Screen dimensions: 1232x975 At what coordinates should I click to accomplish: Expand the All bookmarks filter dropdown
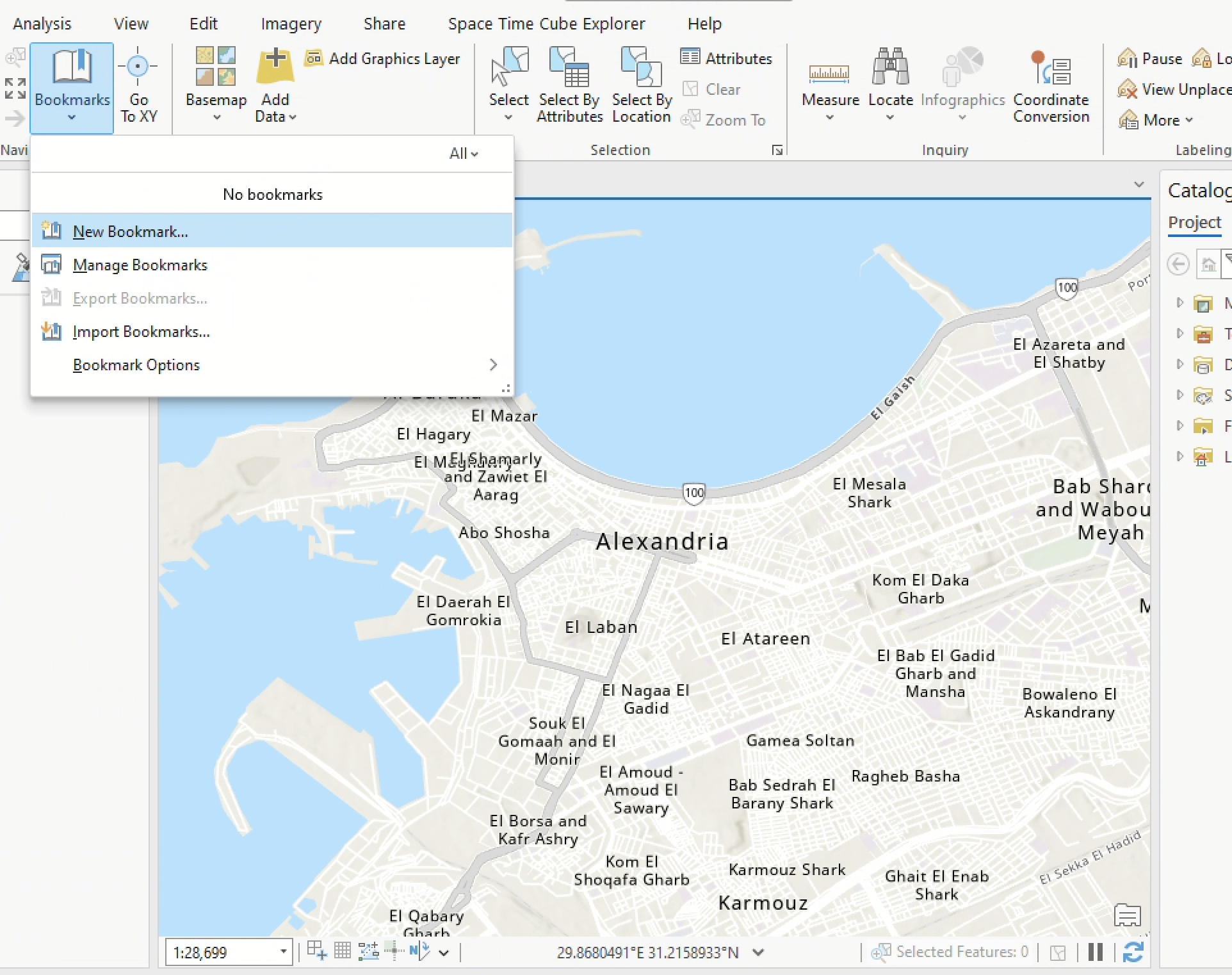464,154
